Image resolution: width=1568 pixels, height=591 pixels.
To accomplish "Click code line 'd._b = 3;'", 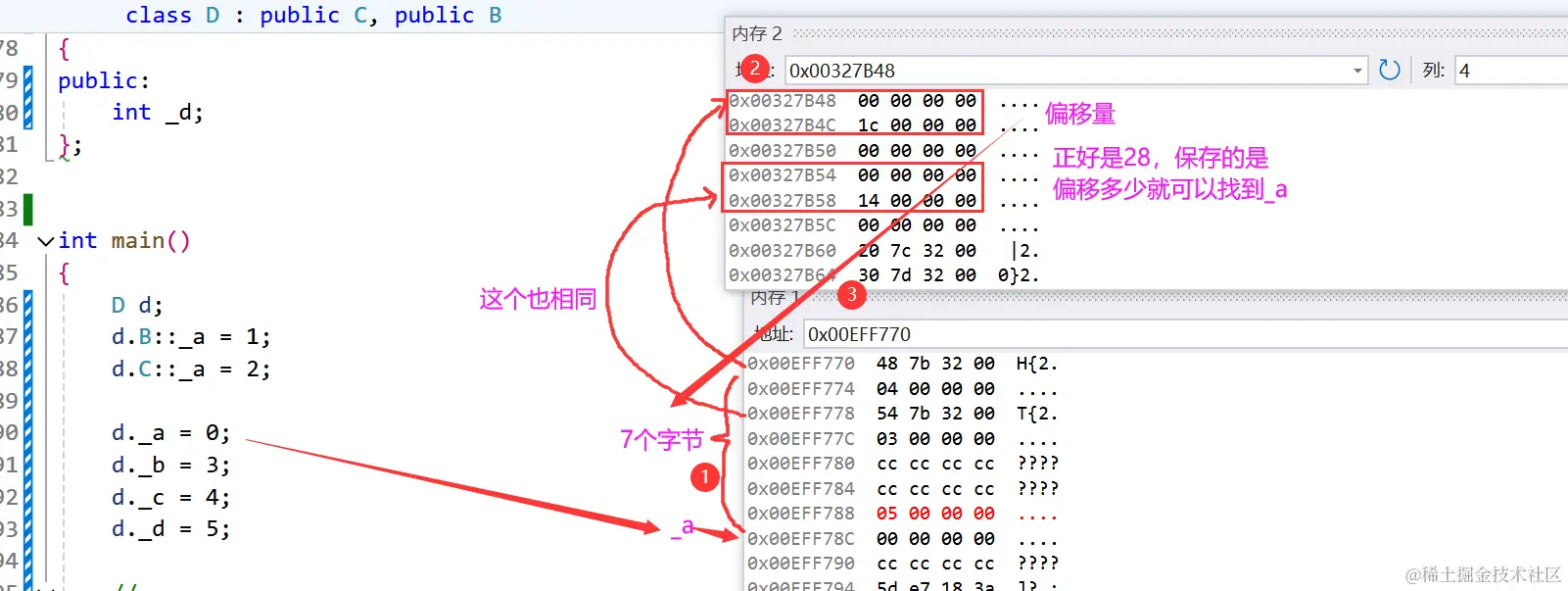I will [x=170, y=466].
